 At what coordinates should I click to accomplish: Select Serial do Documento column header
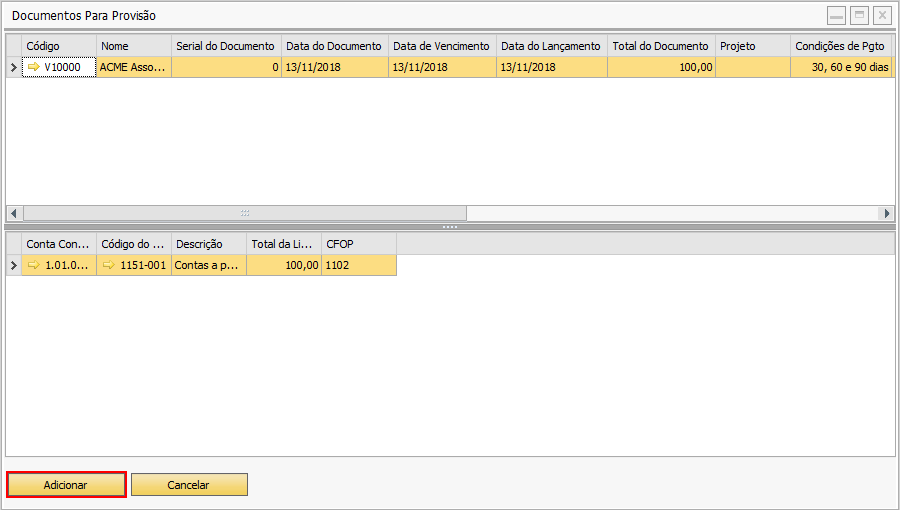pyautogui.click(x=226, y=46)
